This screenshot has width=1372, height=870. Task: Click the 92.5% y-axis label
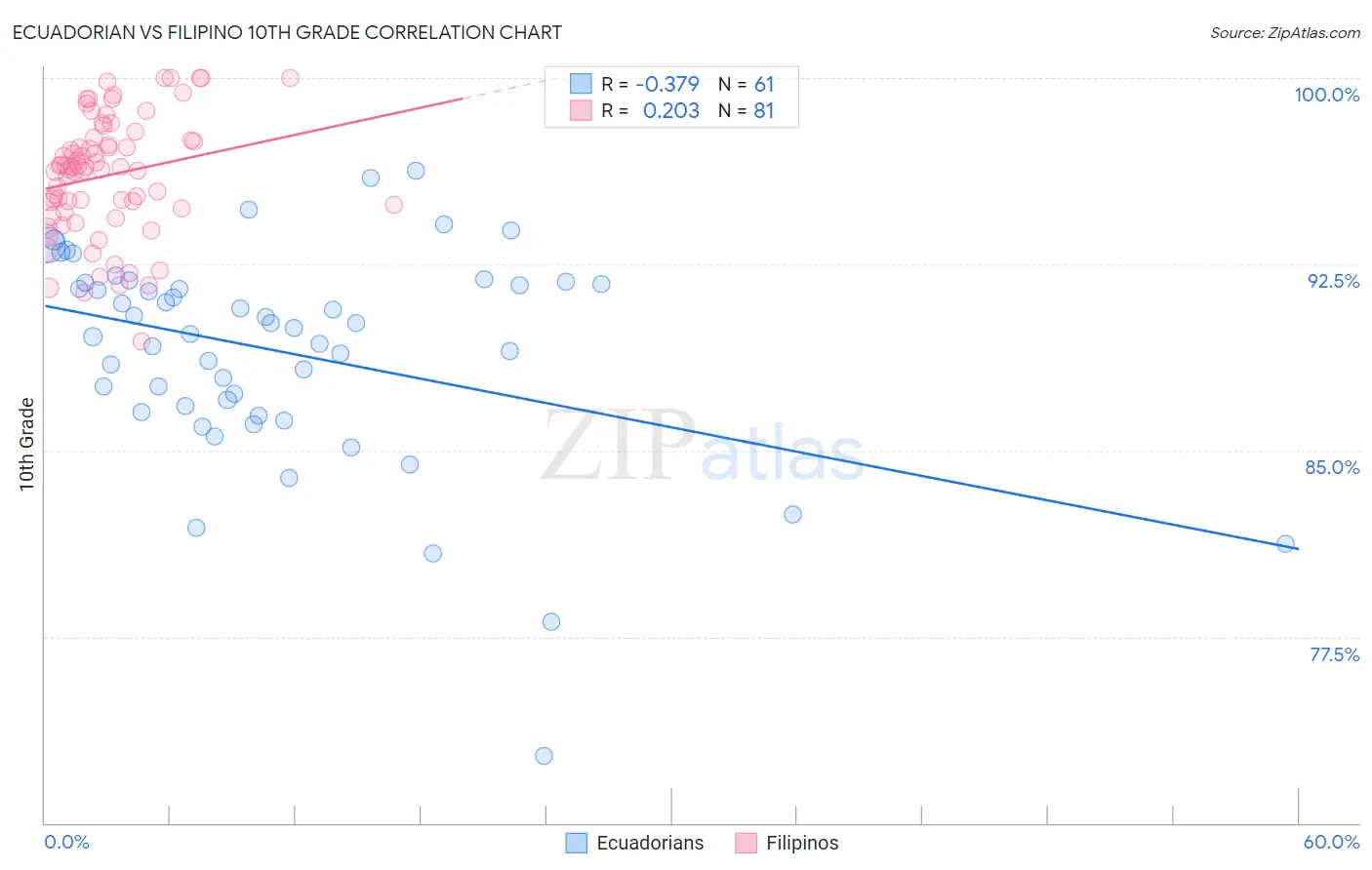pos(1333,281)
